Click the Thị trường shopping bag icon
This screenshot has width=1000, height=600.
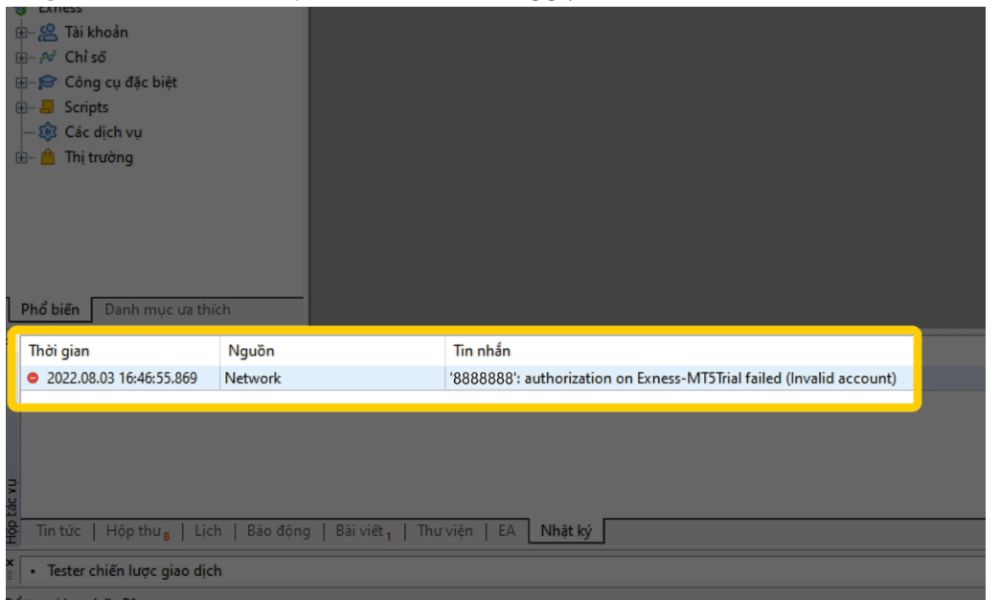pyautogui.click(x=47, y=157)
